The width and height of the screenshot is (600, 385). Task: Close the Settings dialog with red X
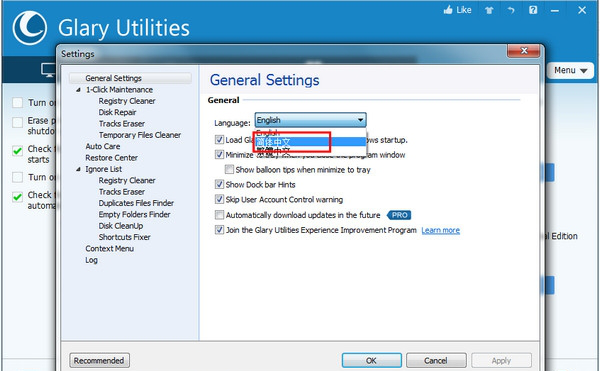pos(524,51)
